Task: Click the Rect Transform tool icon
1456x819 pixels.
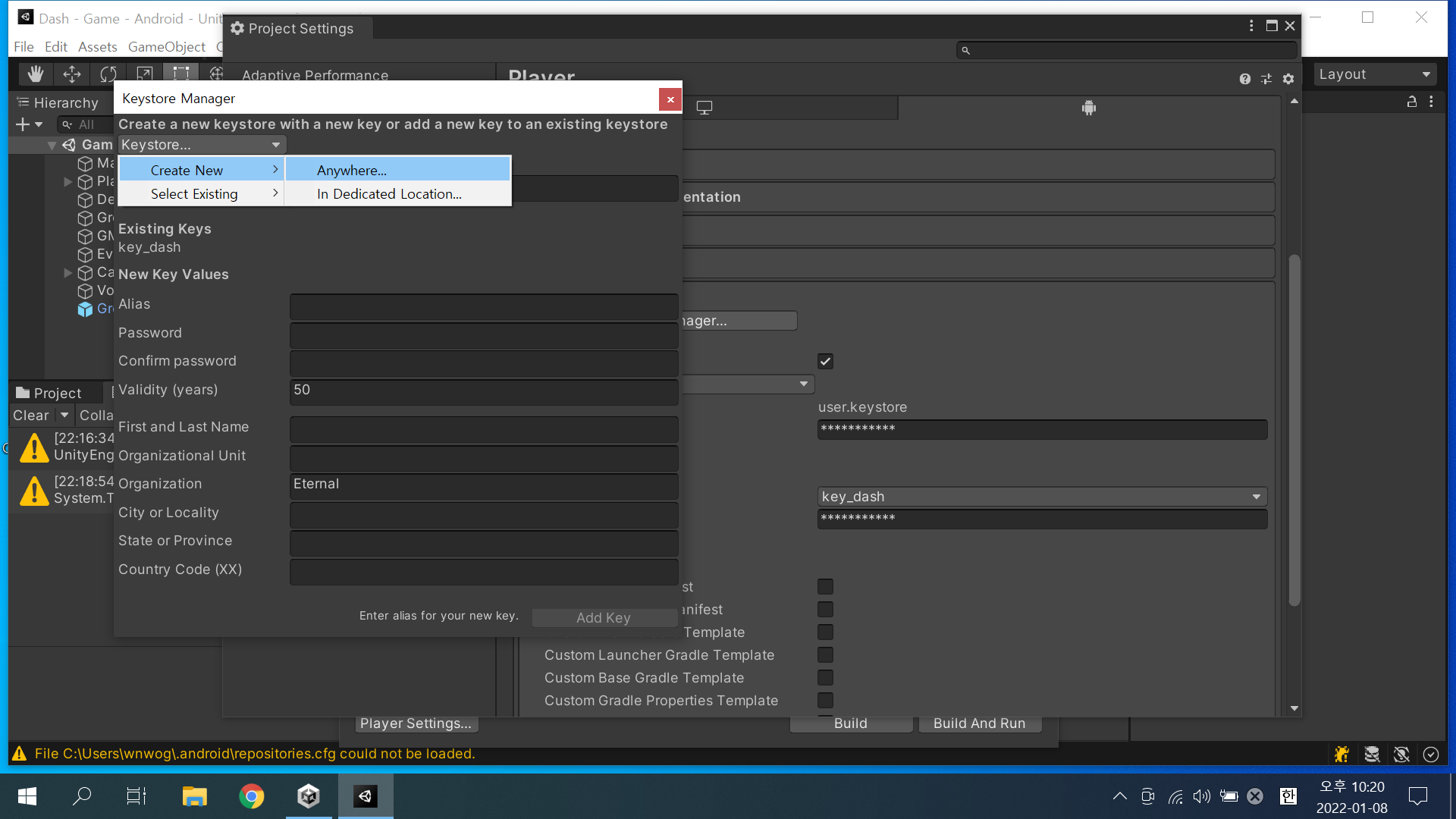Action: 180,75
